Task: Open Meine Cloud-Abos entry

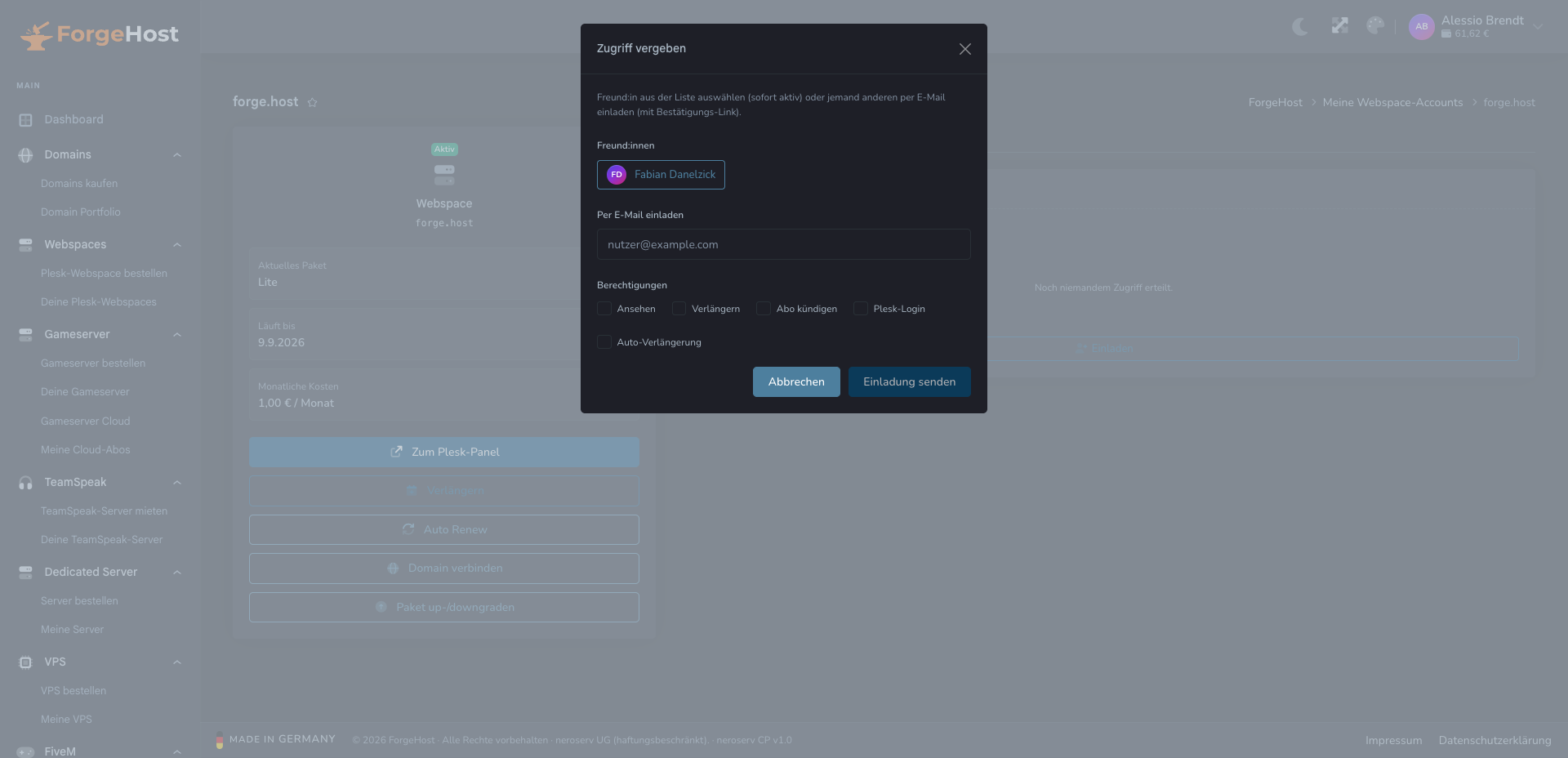Action: [x=86, y=450]
